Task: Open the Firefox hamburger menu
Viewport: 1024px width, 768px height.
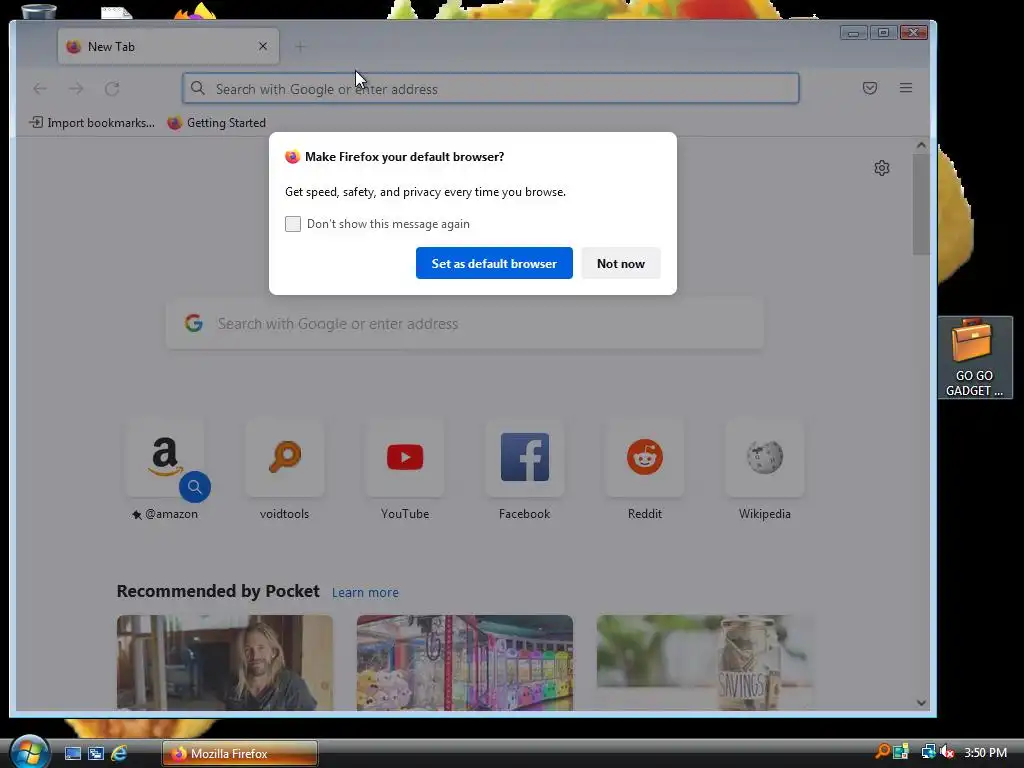Action: click(x=906, y=88)
